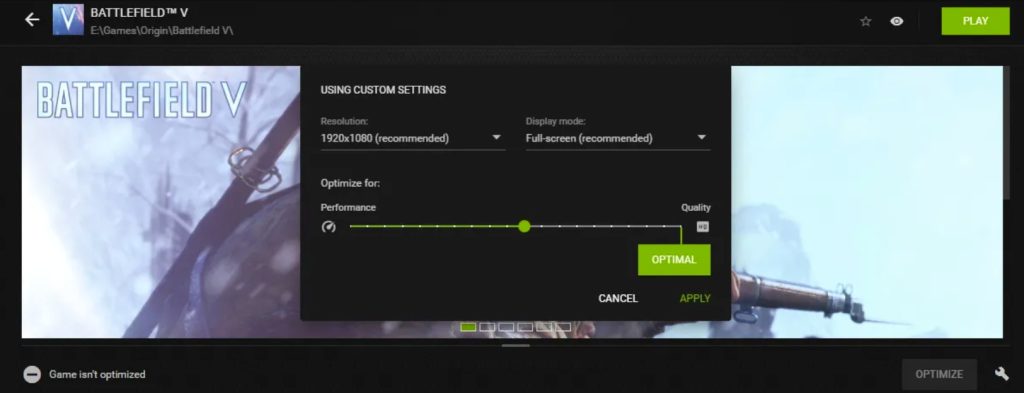
Task: Go back using the left arrow
Action: [x=32, y=20]
